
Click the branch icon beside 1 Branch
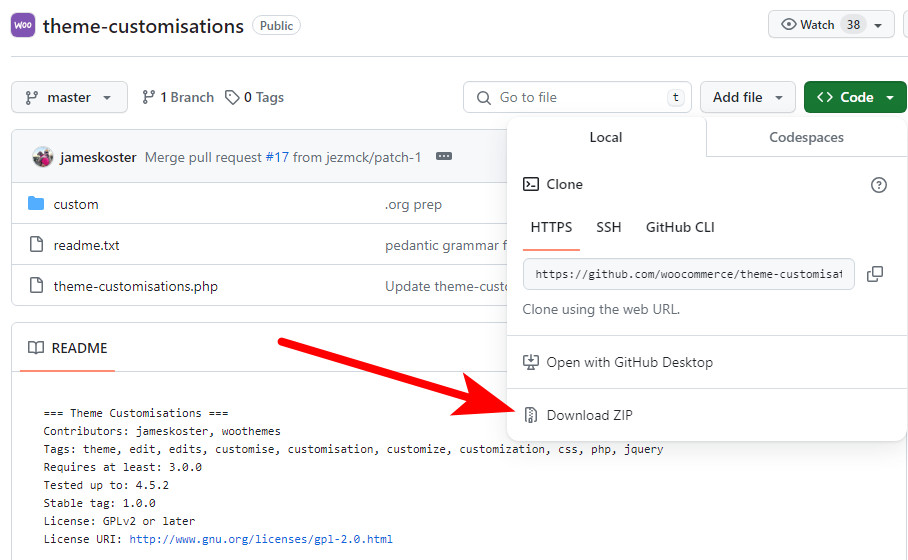click(x=148, y=97)
